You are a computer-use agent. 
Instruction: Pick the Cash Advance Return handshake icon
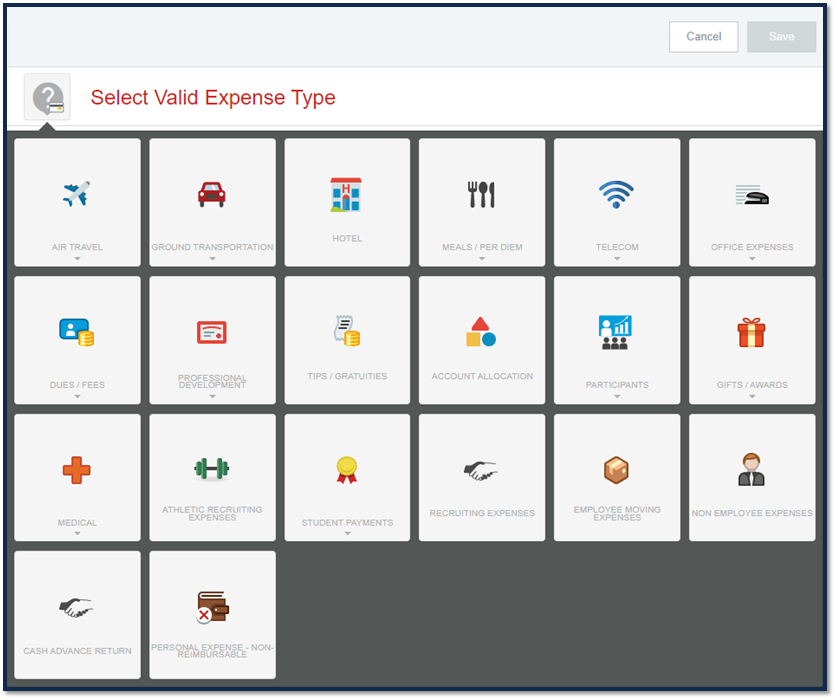76,608
